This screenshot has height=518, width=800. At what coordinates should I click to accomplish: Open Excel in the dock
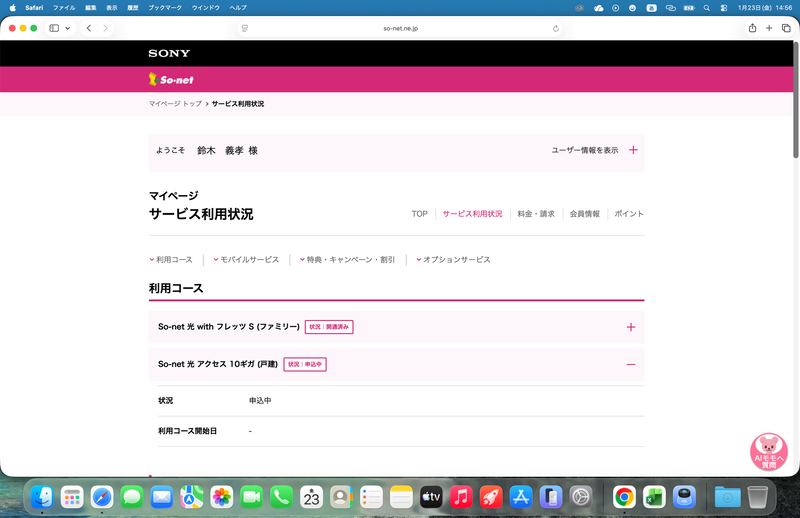coord(655,497)
